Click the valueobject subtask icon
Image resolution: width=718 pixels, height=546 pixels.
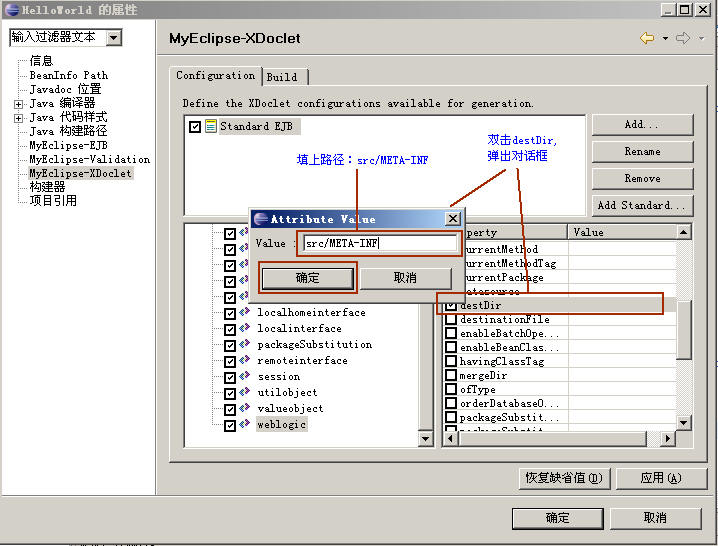[x=245, y=408]
